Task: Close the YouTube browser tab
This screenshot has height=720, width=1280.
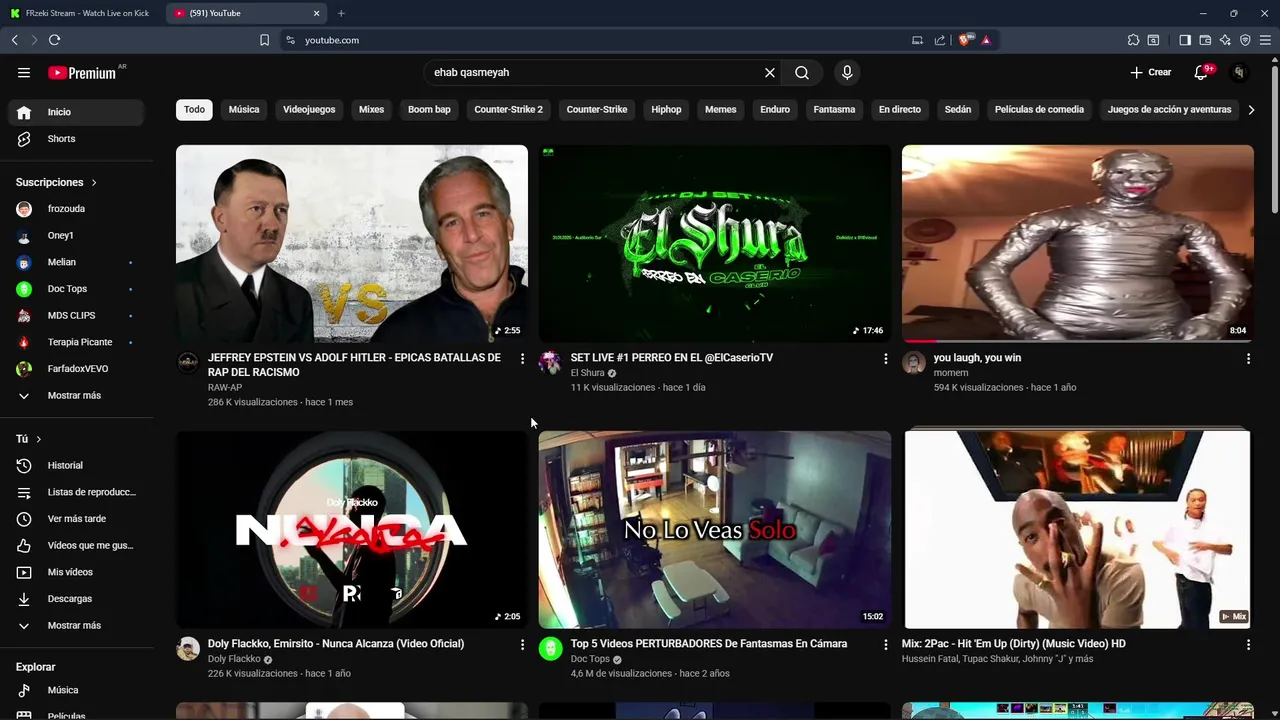Action: click(317, 13)
